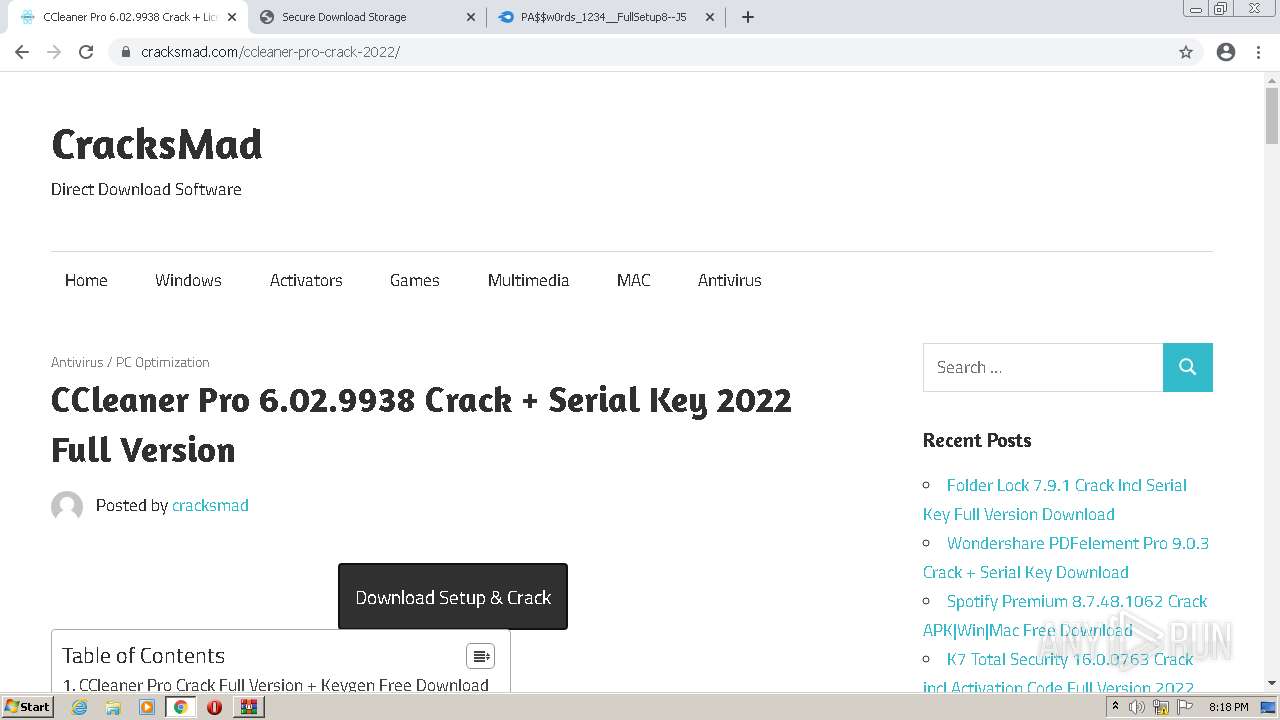Click the network tray icon
The height and width of the screenshot is (720, 1280).
click(1161, 707)
